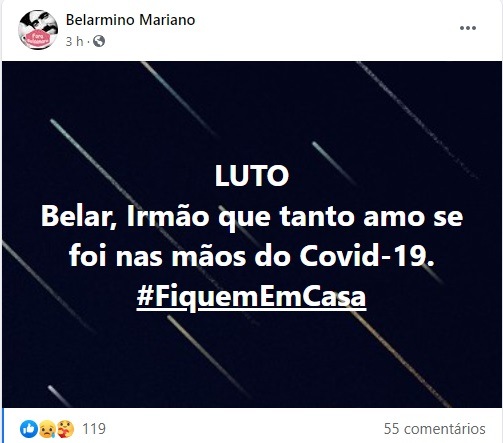Click the blue Like reaction icon

(29, 429)
